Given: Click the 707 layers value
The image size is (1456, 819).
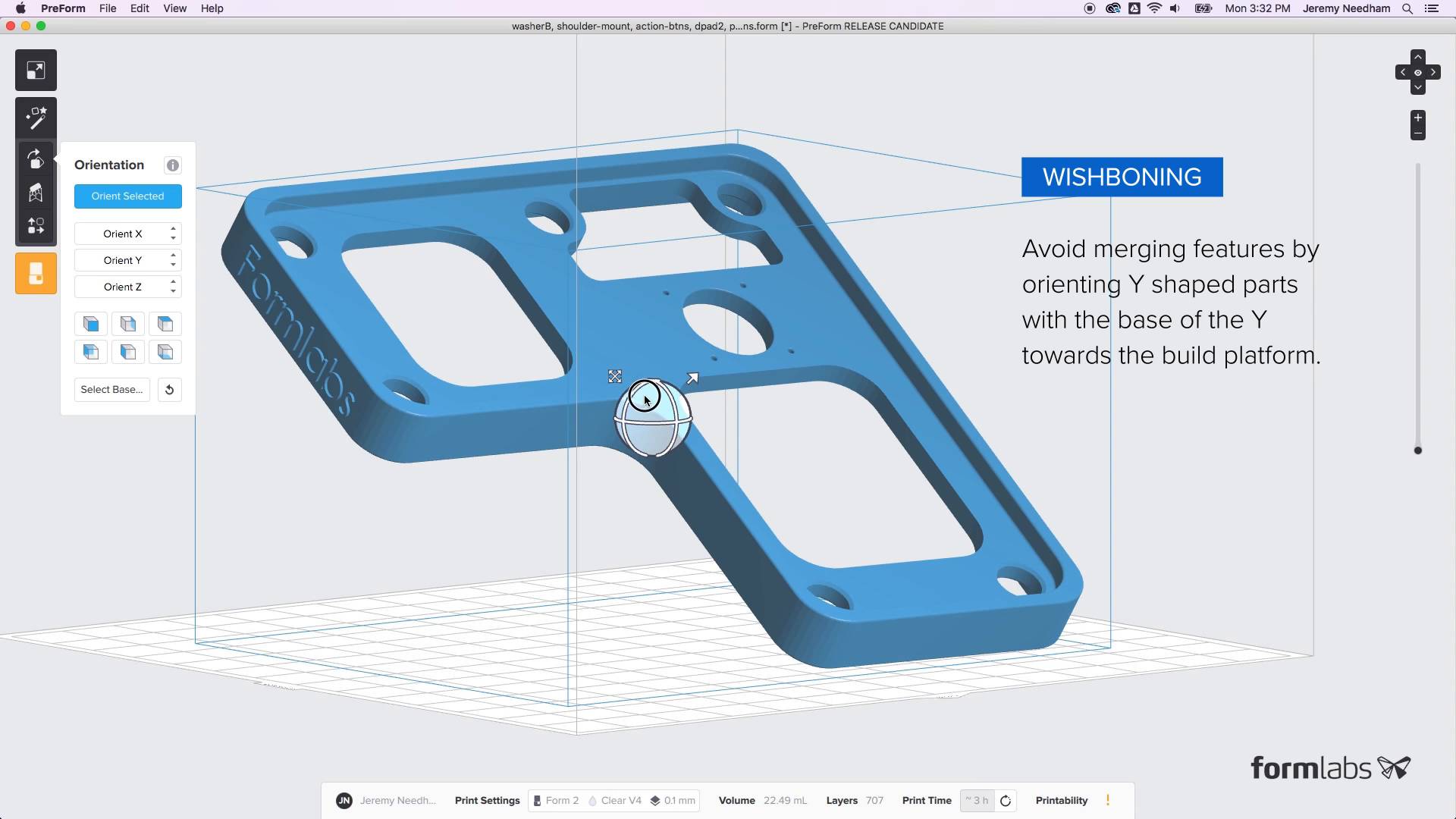Looking at the screenshot, I should coord(874,801).
